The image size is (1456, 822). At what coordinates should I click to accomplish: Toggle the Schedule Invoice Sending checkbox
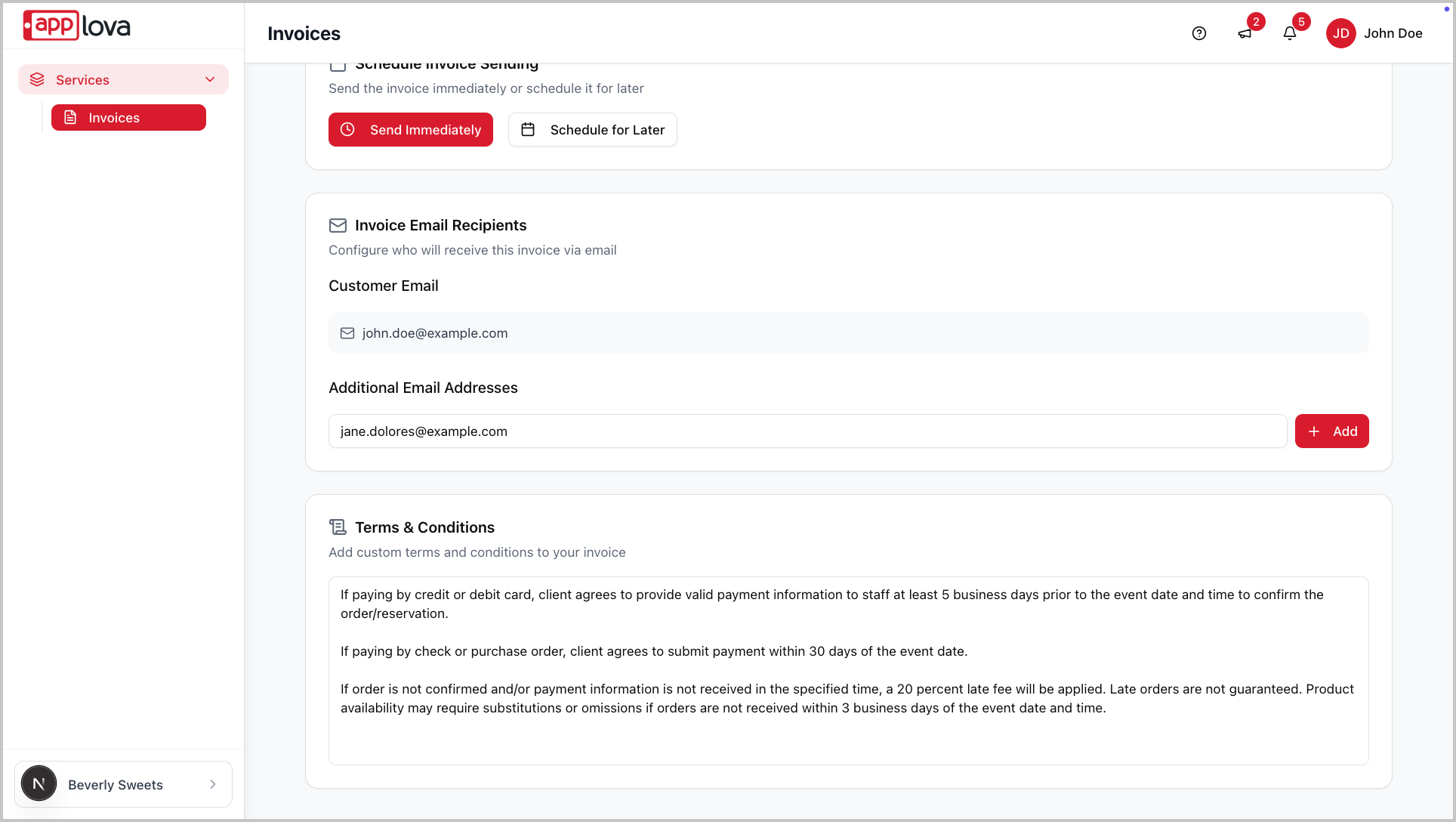pyautogui.click(x=338, y=66)
